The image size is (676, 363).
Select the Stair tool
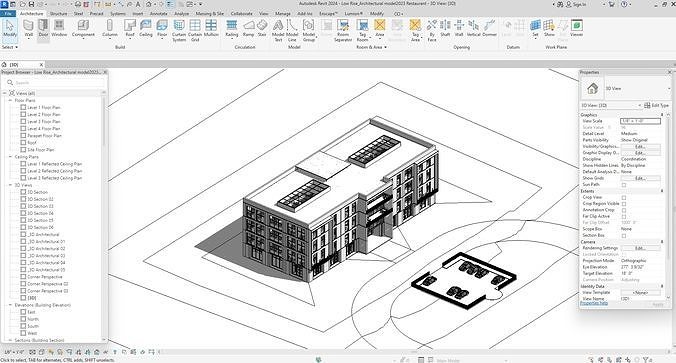[x=262, y=29]
